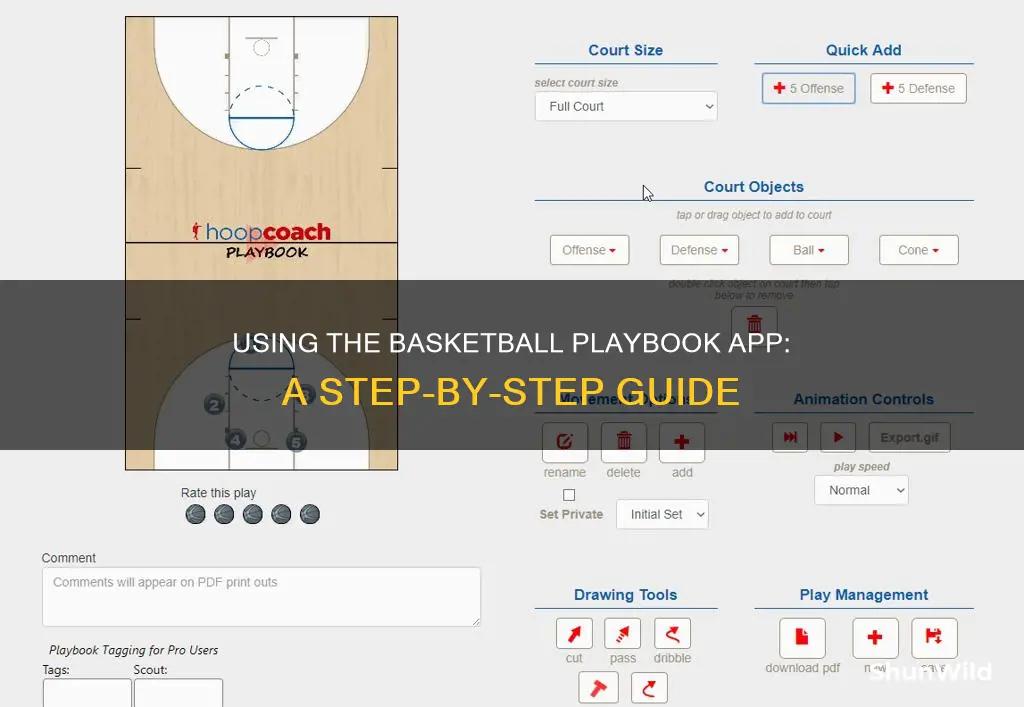Open the Normal play speed dropdown

pyautogui.click(x=861, y=490)
